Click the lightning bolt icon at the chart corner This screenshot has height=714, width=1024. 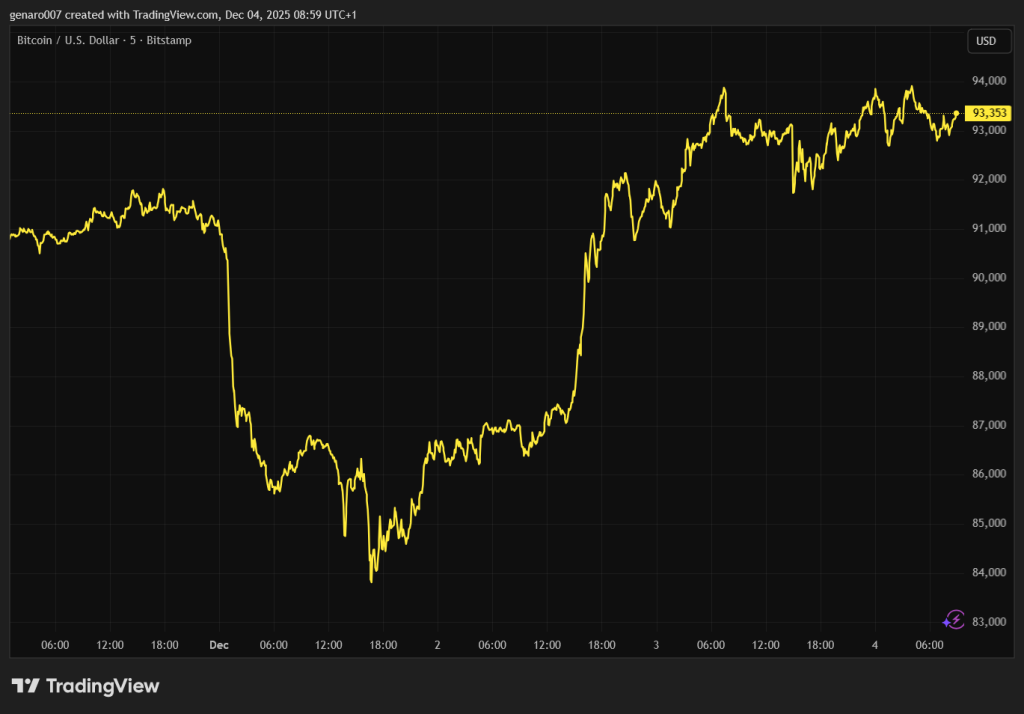coord(954,620)
